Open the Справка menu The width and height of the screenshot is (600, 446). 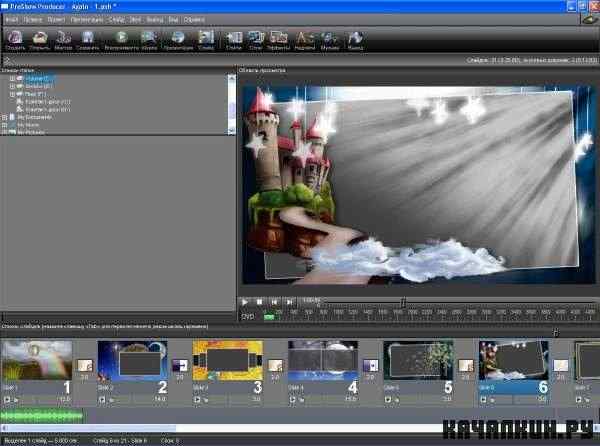[194, 20]
